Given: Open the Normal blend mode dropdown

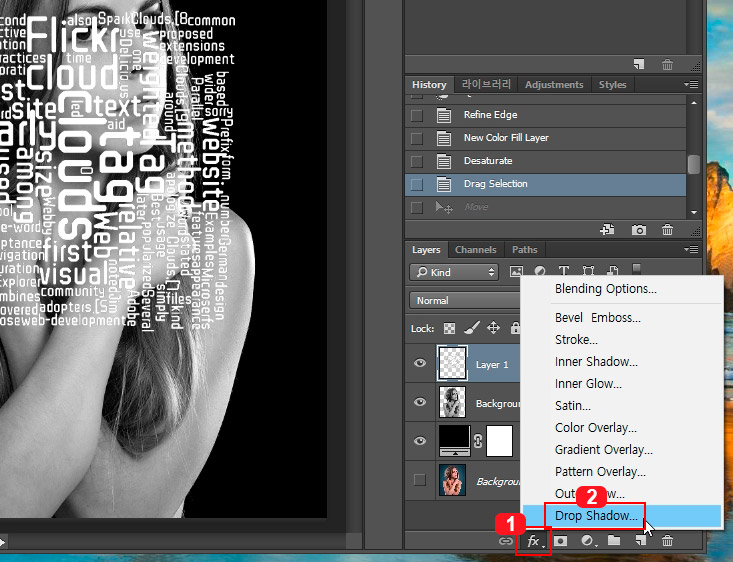Looking at the screenshot, I should pos(465,300).
